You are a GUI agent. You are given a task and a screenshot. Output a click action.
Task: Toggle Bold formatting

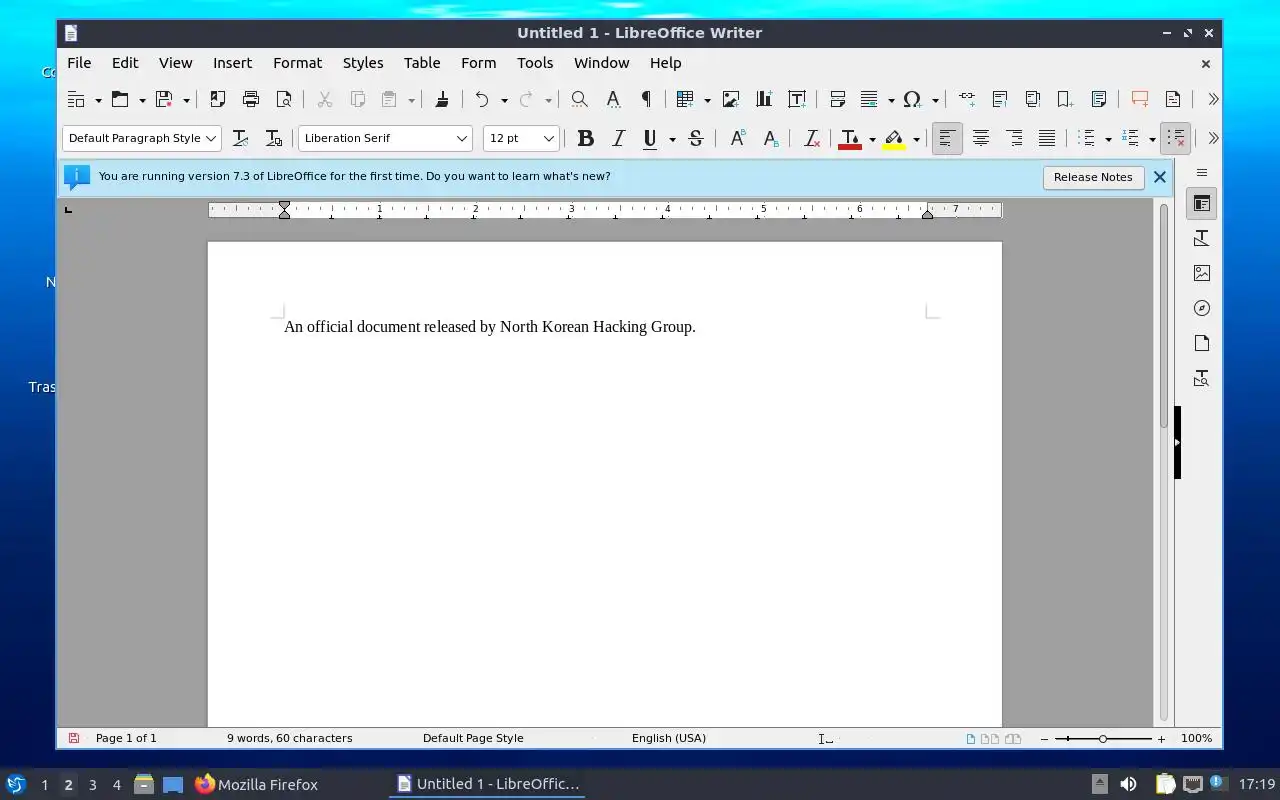point(586,138)
